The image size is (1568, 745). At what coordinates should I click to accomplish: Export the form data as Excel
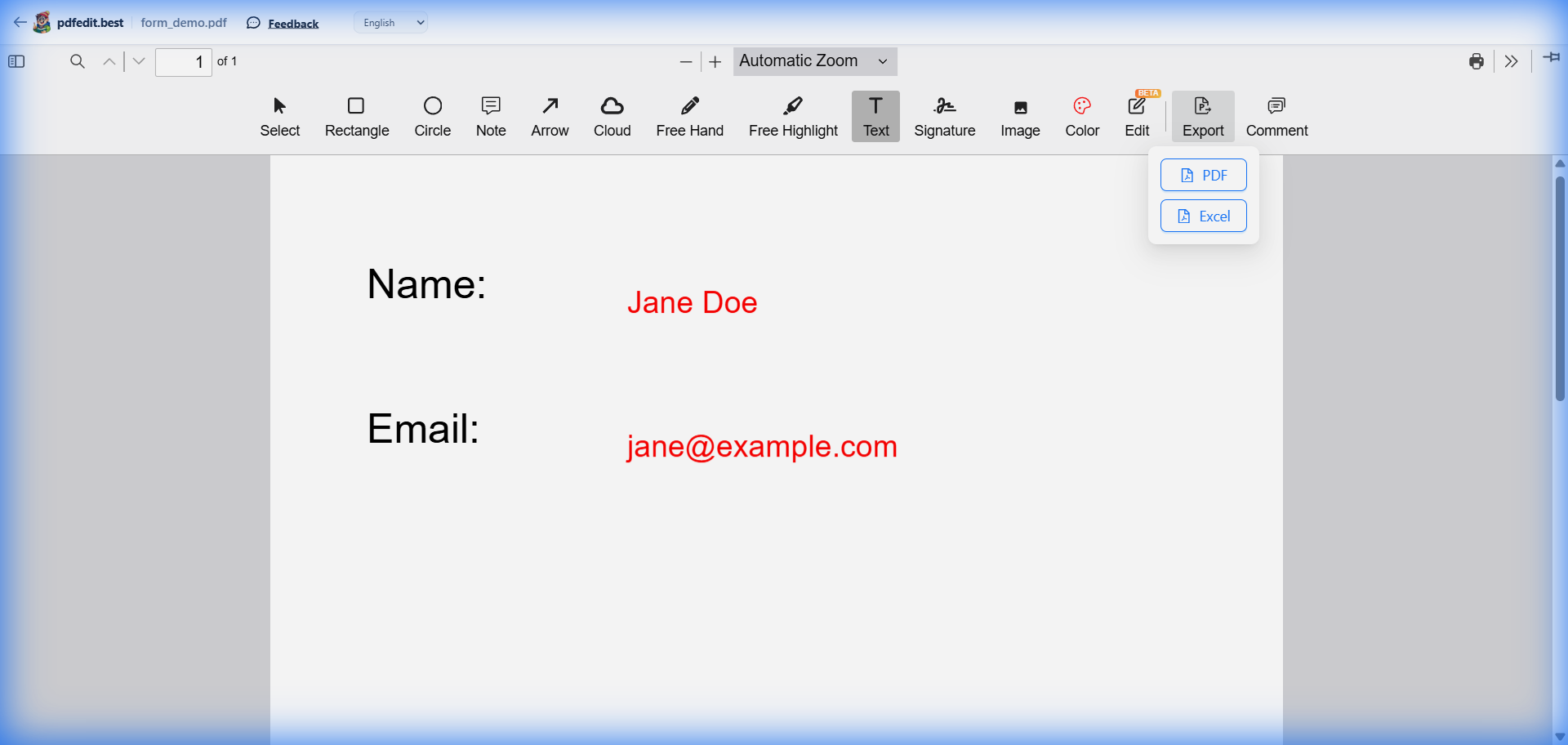(x=1204, y=216)
